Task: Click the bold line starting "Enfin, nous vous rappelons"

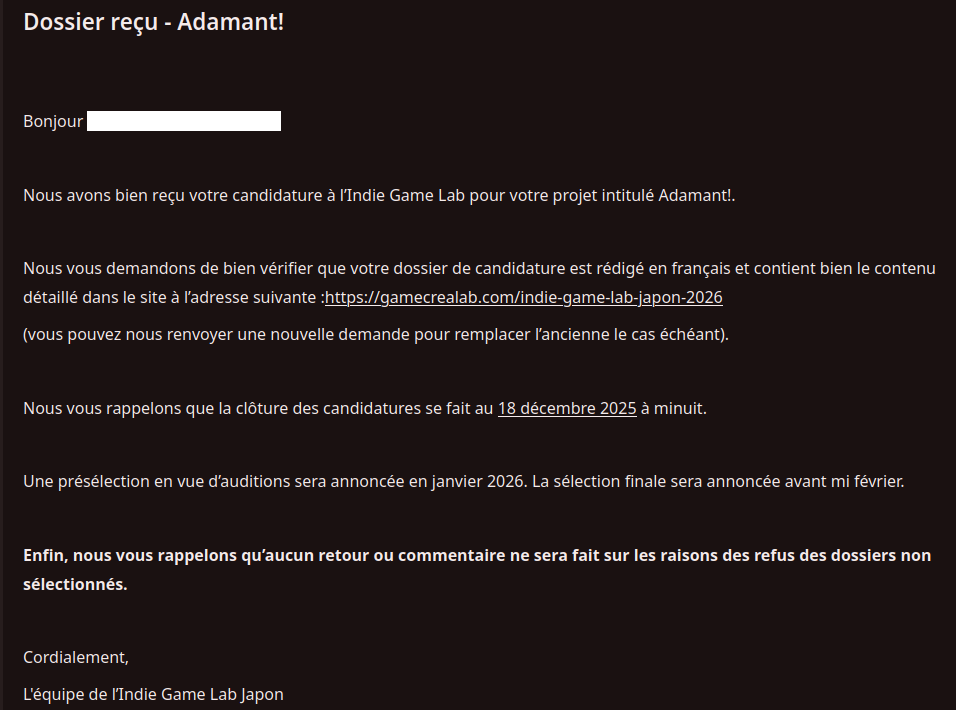Action: point(477,555)
